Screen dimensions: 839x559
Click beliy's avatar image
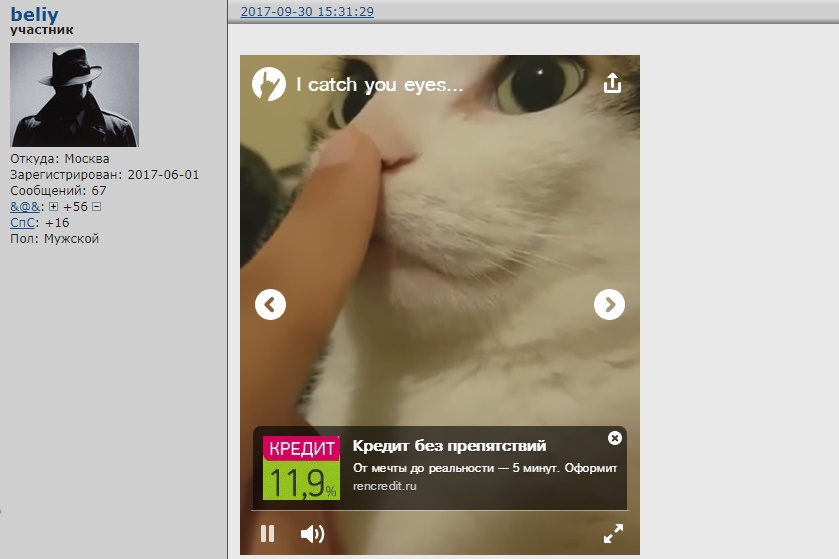[74, 95]
